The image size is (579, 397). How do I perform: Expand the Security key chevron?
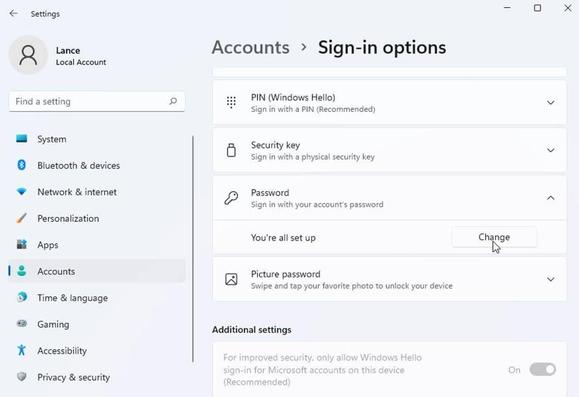point(551,150)
